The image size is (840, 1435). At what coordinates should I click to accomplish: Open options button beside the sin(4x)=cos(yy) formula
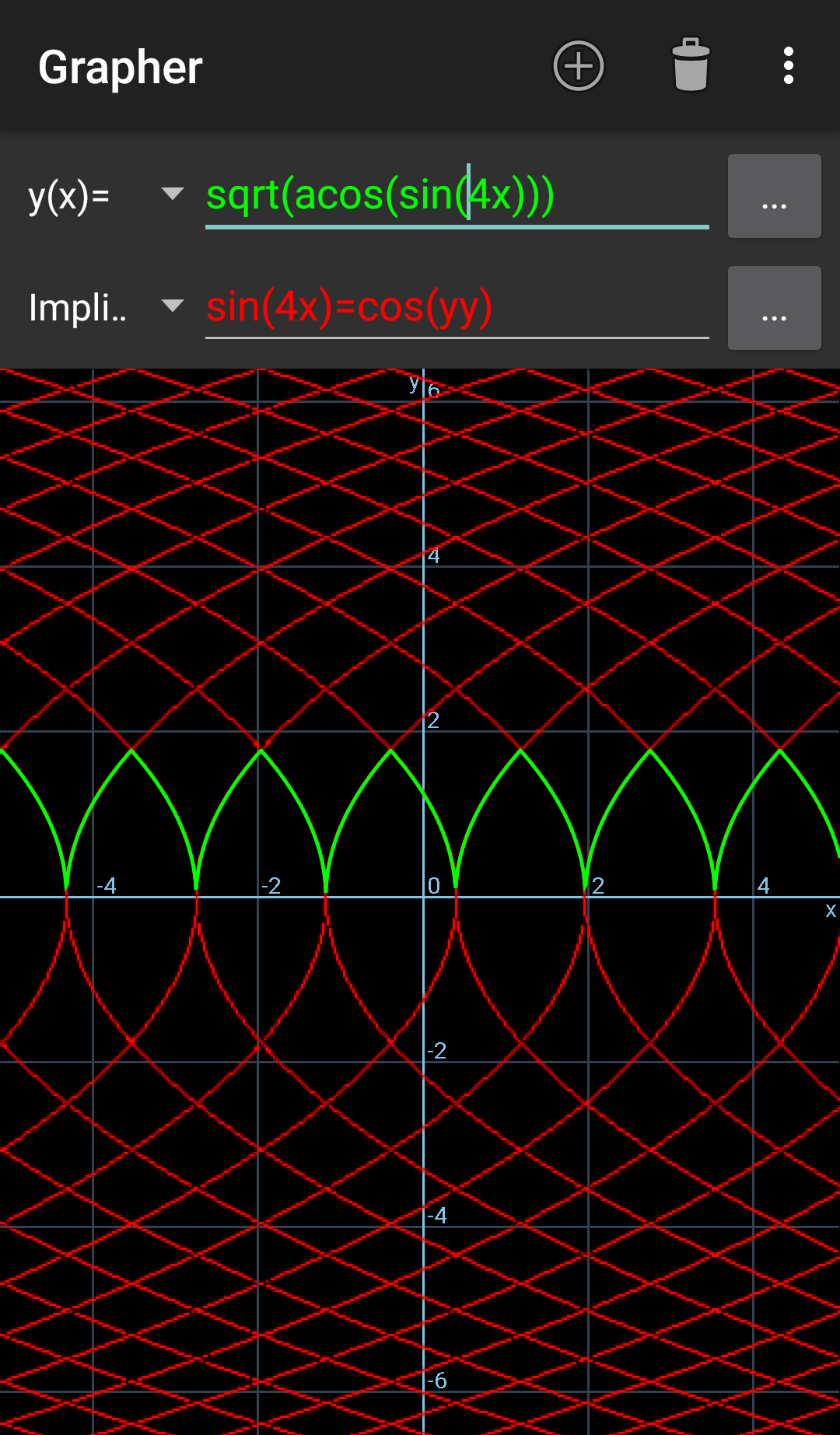coord(774,308)
